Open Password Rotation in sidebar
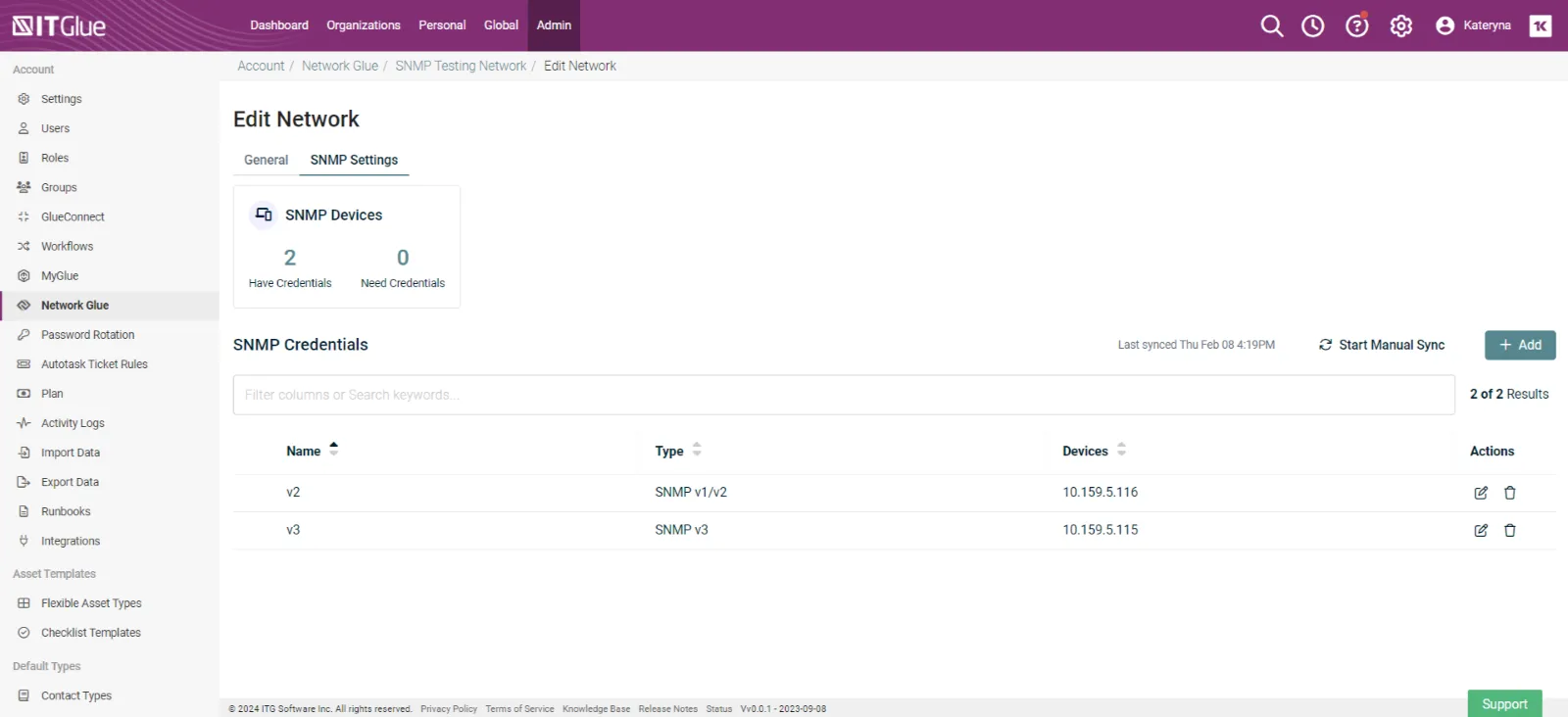 (87, 335)
